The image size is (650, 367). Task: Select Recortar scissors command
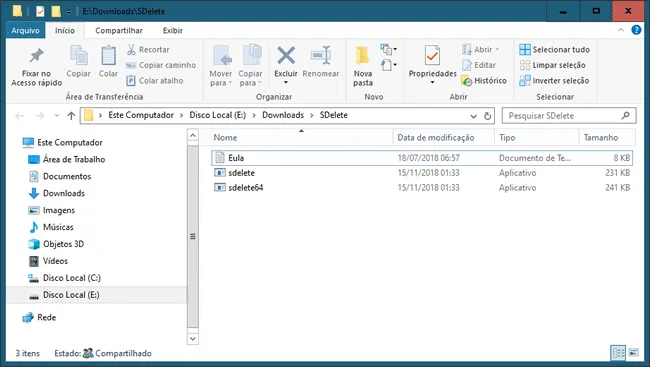148,49
